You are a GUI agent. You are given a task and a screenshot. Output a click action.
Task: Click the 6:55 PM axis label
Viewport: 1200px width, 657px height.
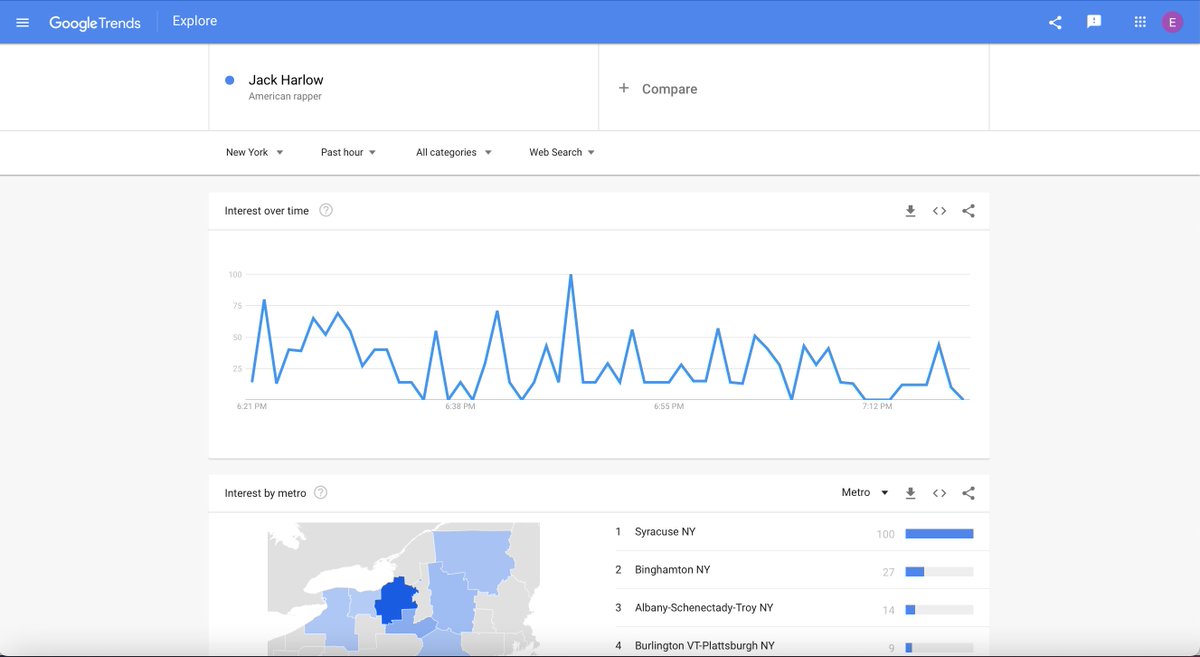(669, 407)
